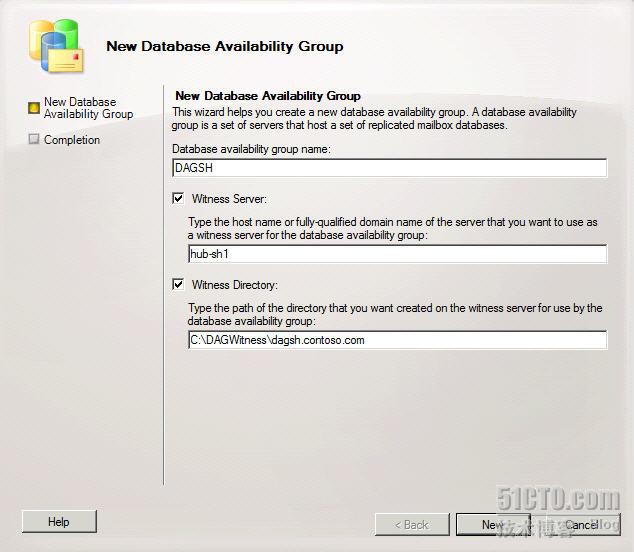Click the witness directory path instruction text

click(395, 315)
